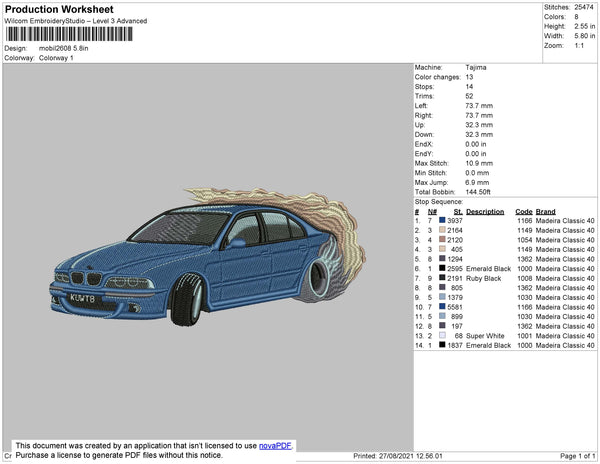Click the light blue swatch in stop 9

tap(442, 297)
